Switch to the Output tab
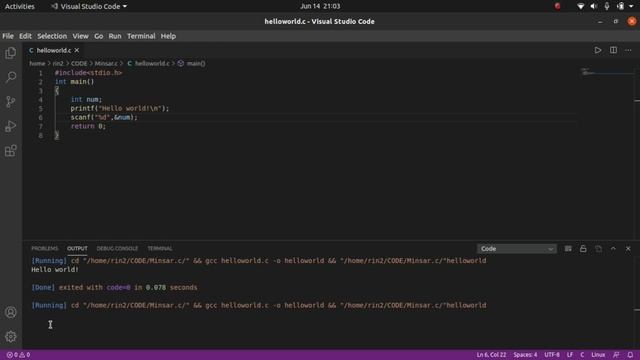The width and height of the screenshot is (640, 360). (x=77, y=249)
